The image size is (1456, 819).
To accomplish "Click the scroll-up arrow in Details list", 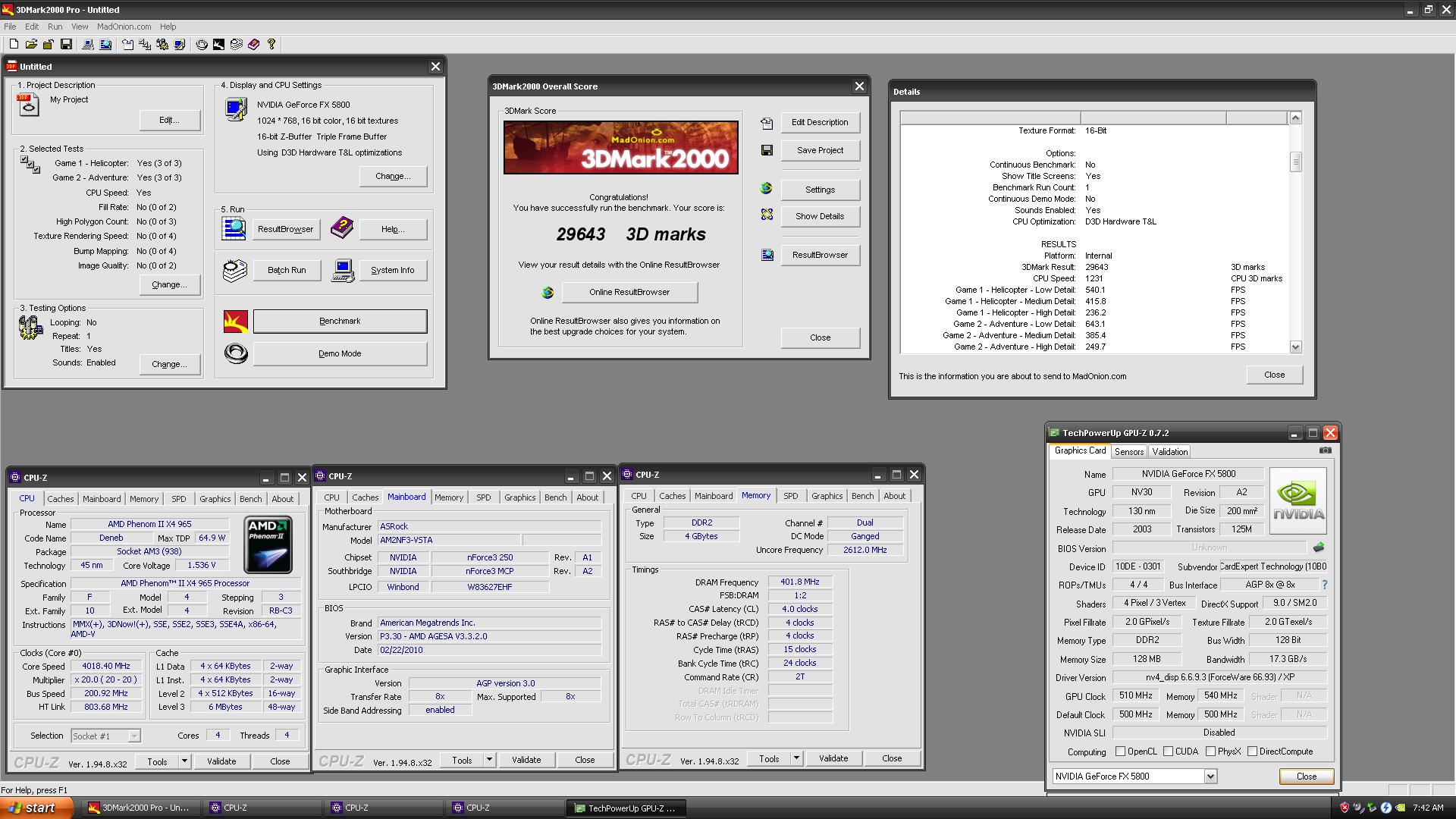I will [1295, 118].
